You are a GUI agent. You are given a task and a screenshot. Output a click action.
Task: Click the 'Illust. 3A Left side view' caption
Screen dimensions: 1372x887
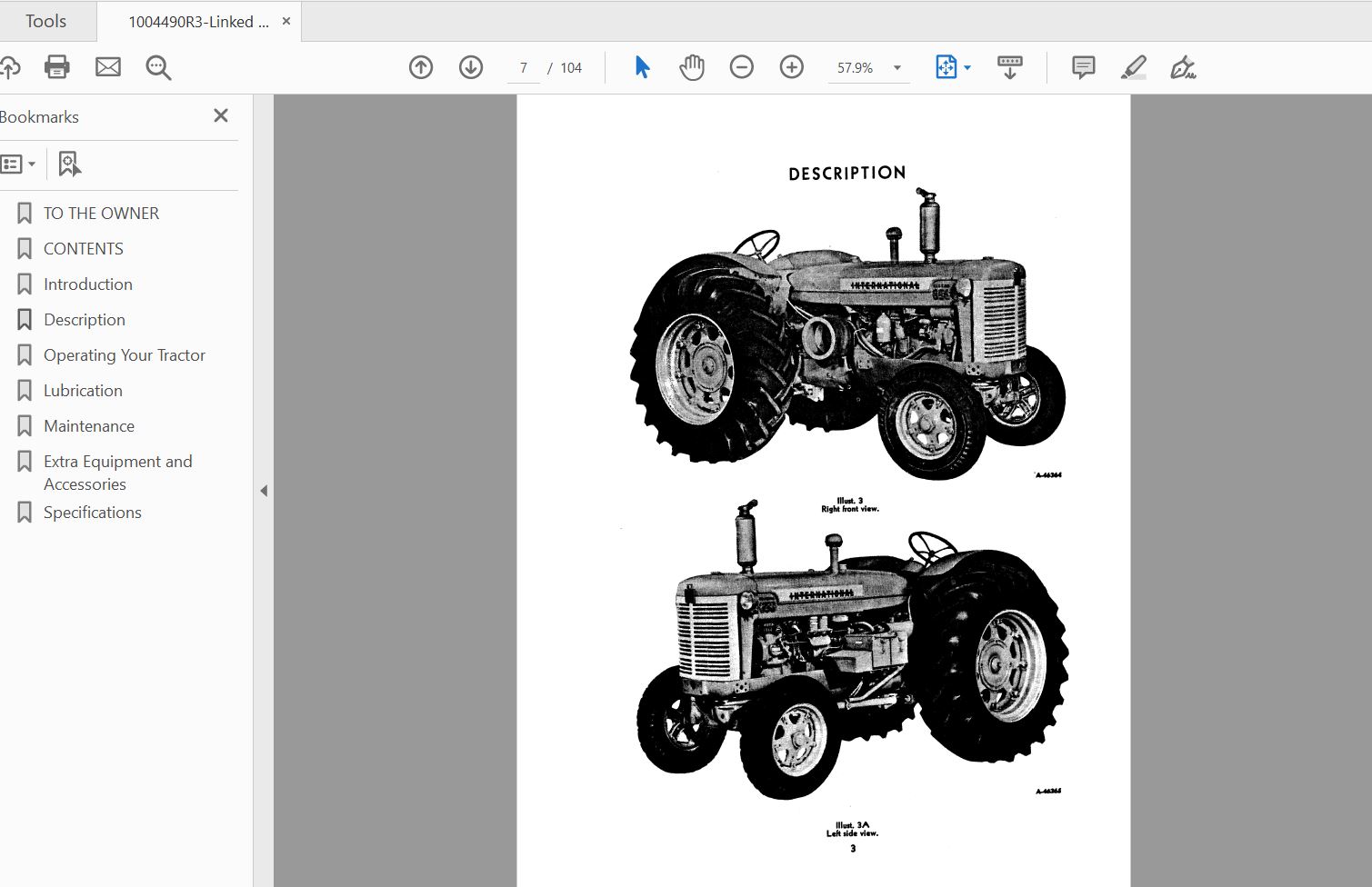click(x=852, y=830)
